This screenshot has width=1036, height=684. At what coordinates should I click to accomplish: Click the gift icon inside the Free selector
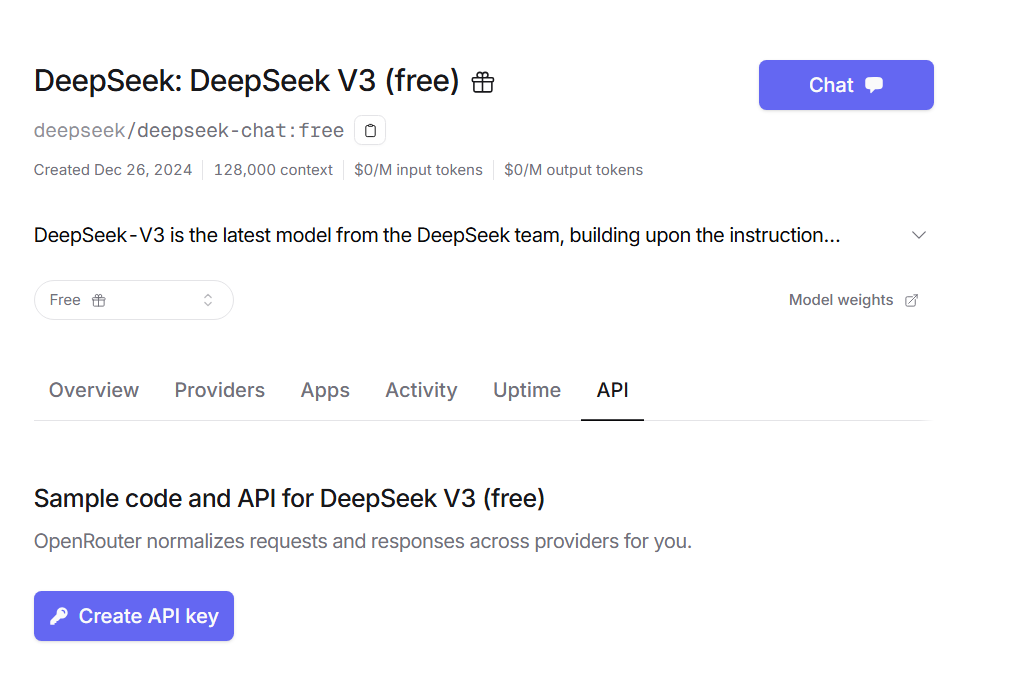(98, 300)
